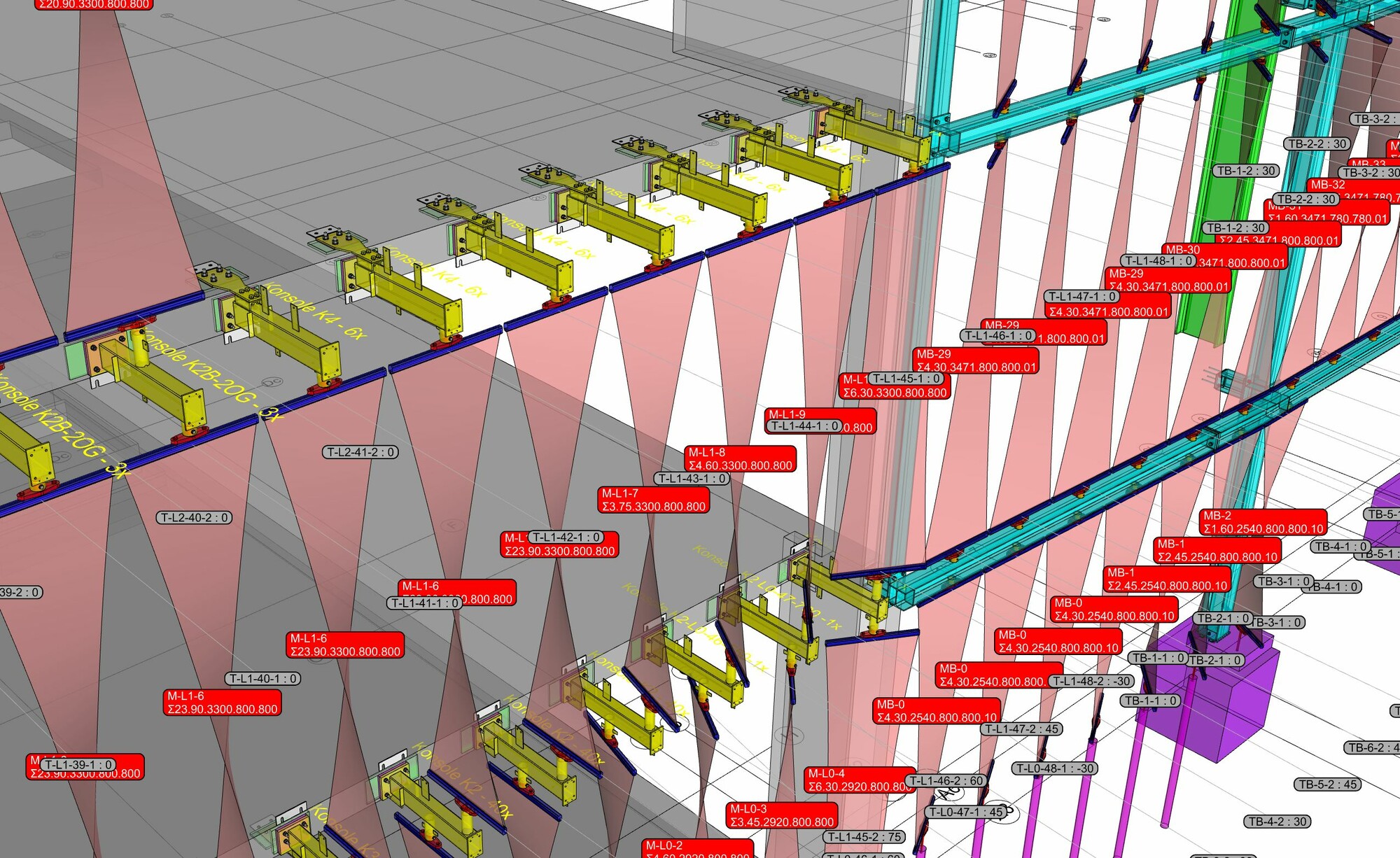Click the T-L2-41-2 : 0 tag

point(360,452)
